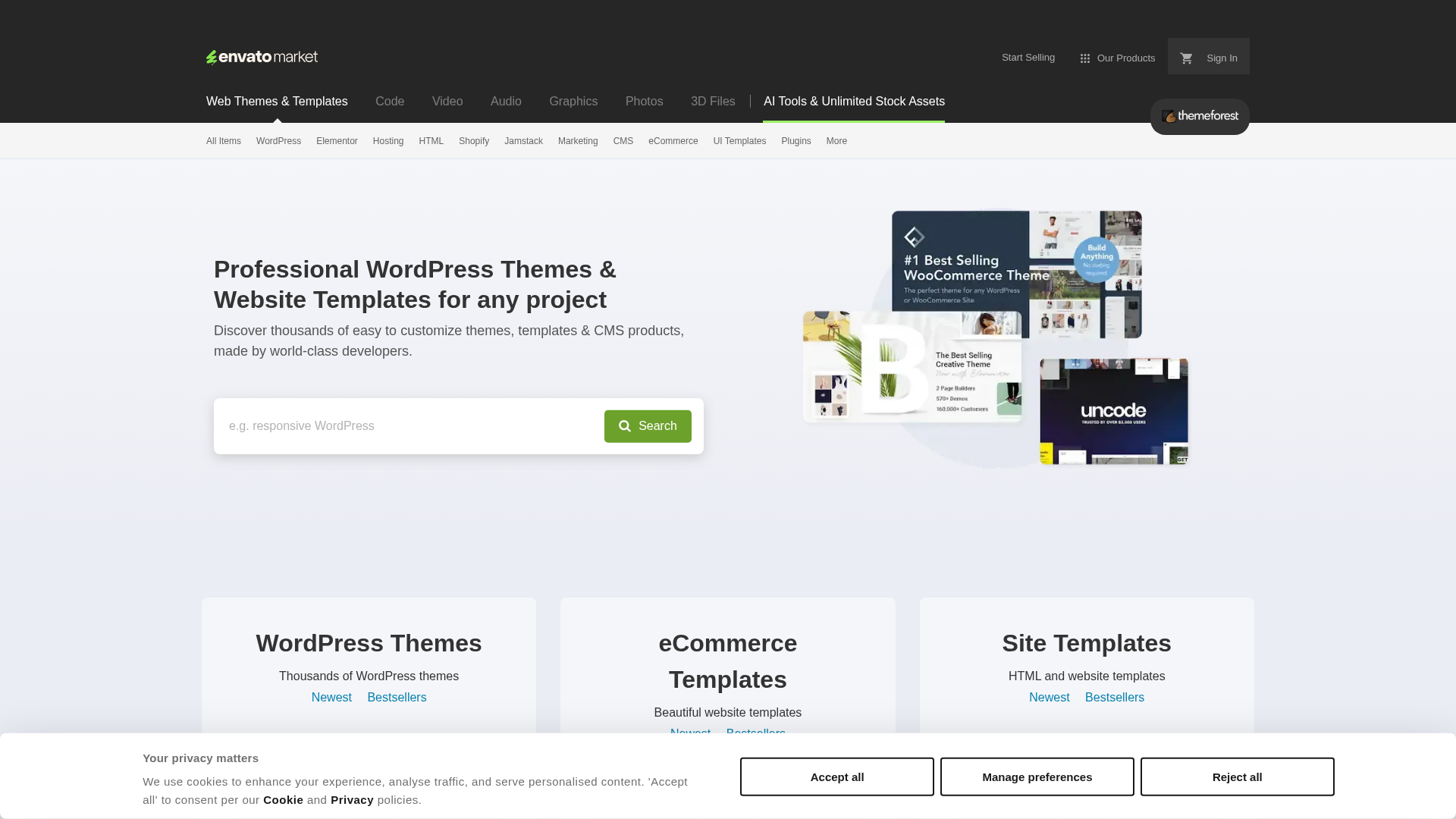
Task: Click the WordPress Themes heading
Action: [x=369, y=643]
